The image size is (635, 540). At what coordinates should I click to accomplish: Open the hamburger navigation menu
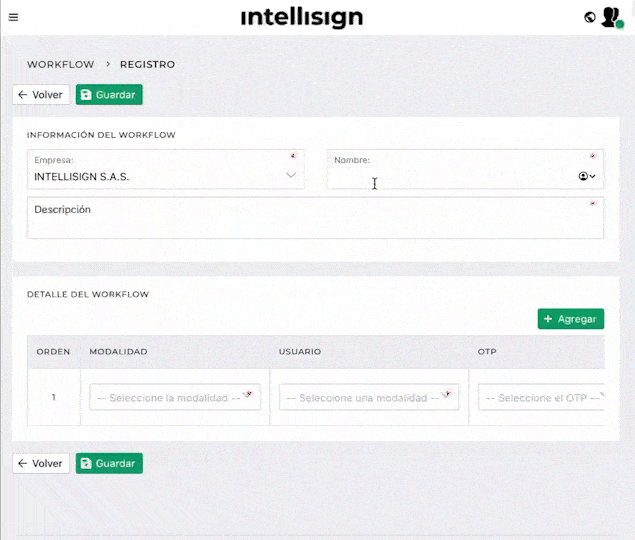coord(13,17)
